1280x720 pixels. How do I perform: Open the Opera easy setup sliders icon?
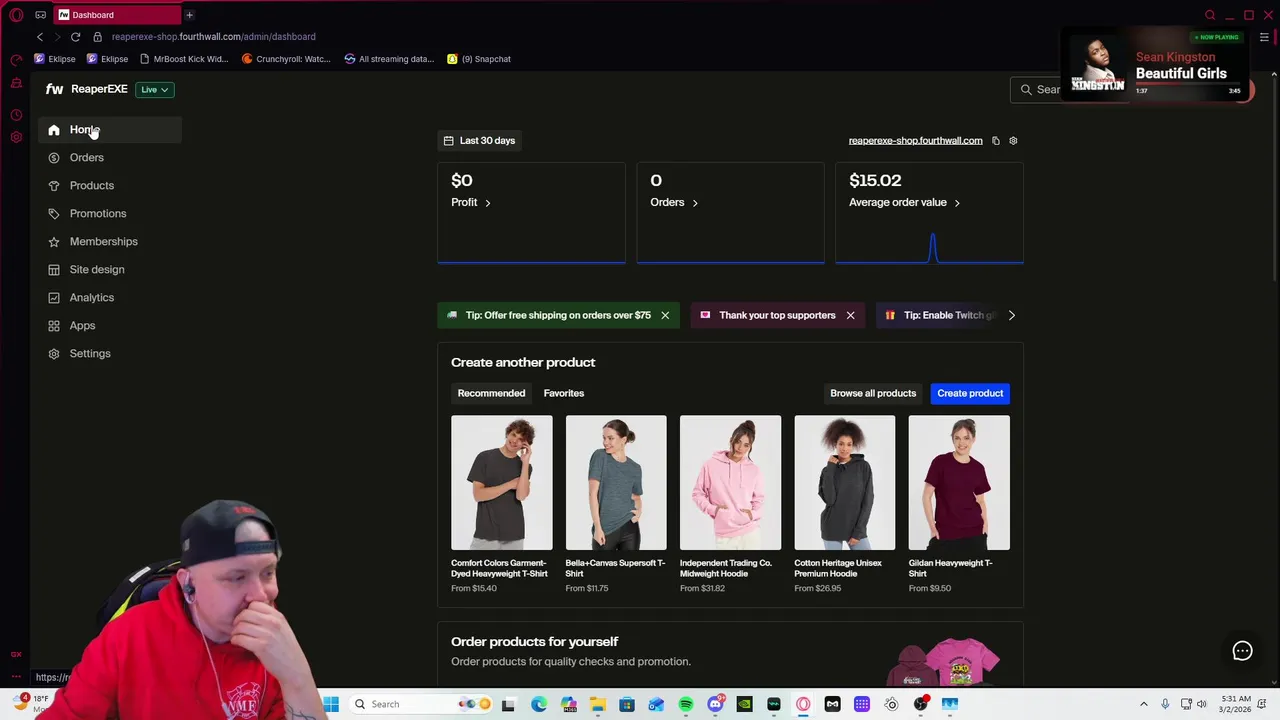(x=1264, y=38)
